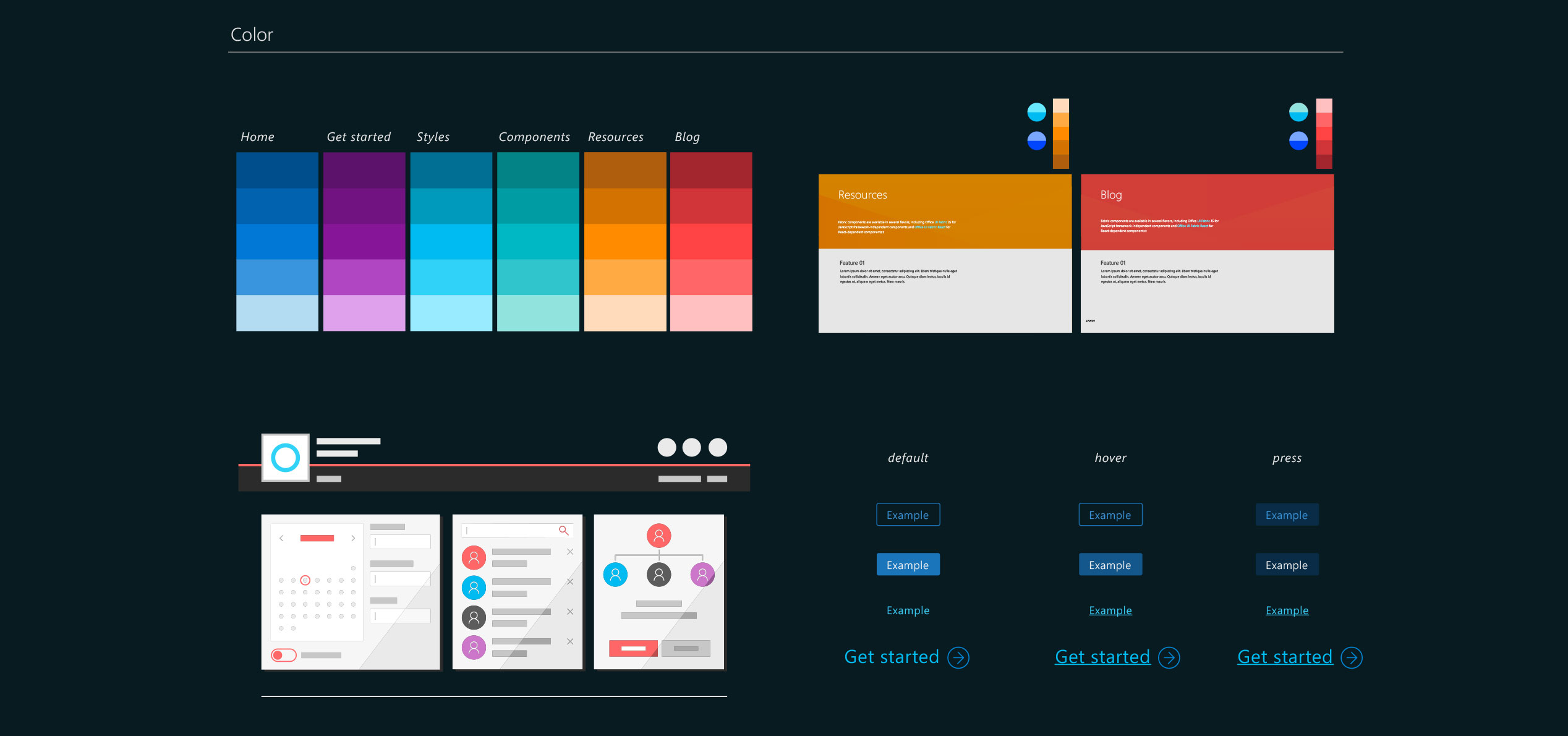Click the purple avatar in the org chart
The width and height of the screenshot is (1568, 736).
702,575
